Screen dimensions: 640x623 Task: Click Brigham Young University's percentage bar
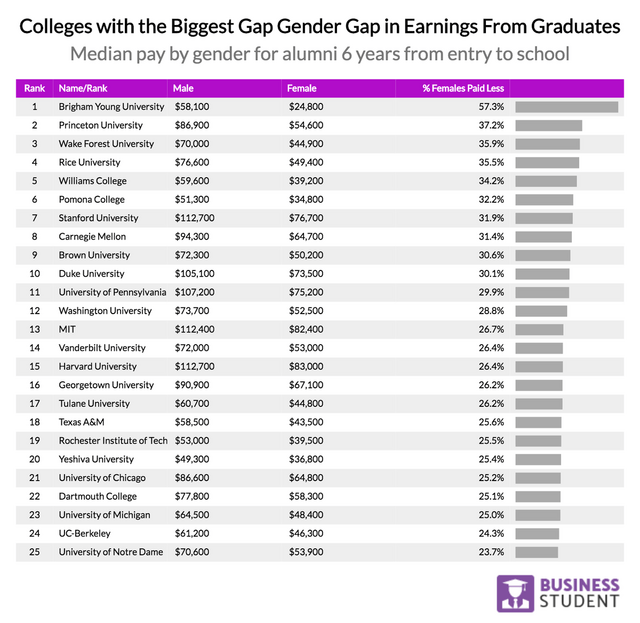(x=565, y=107)
